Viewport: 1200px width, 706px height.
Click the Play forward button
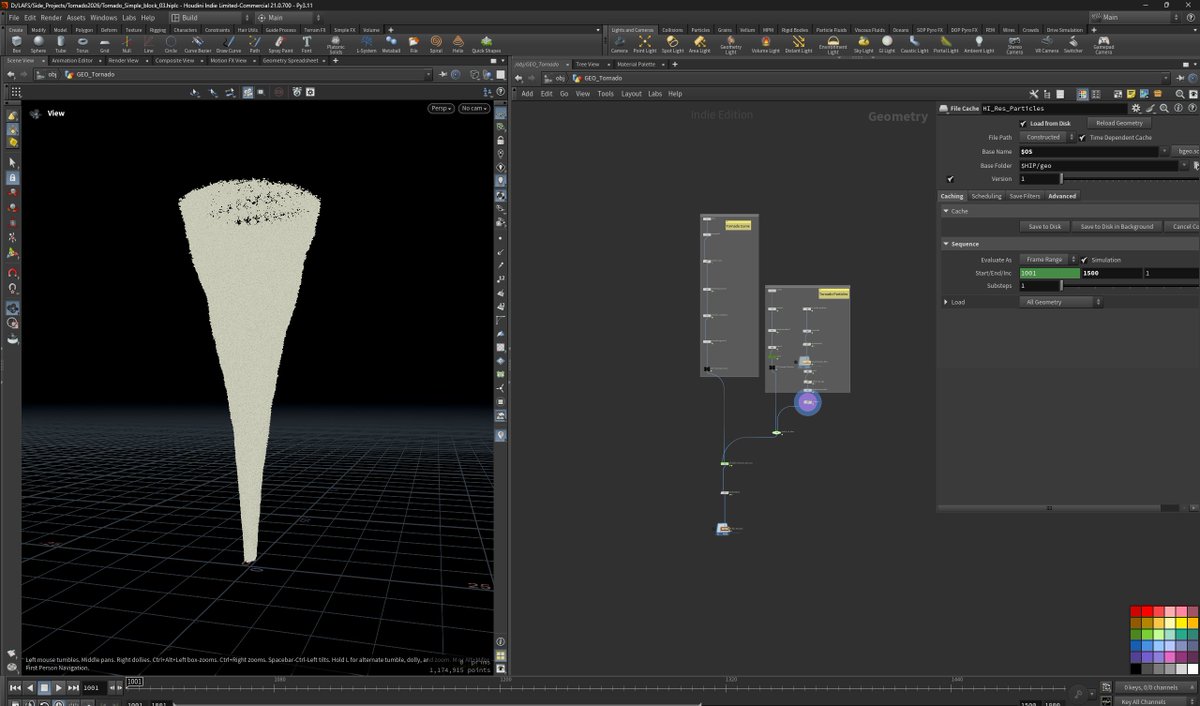(x=59, y=688)
